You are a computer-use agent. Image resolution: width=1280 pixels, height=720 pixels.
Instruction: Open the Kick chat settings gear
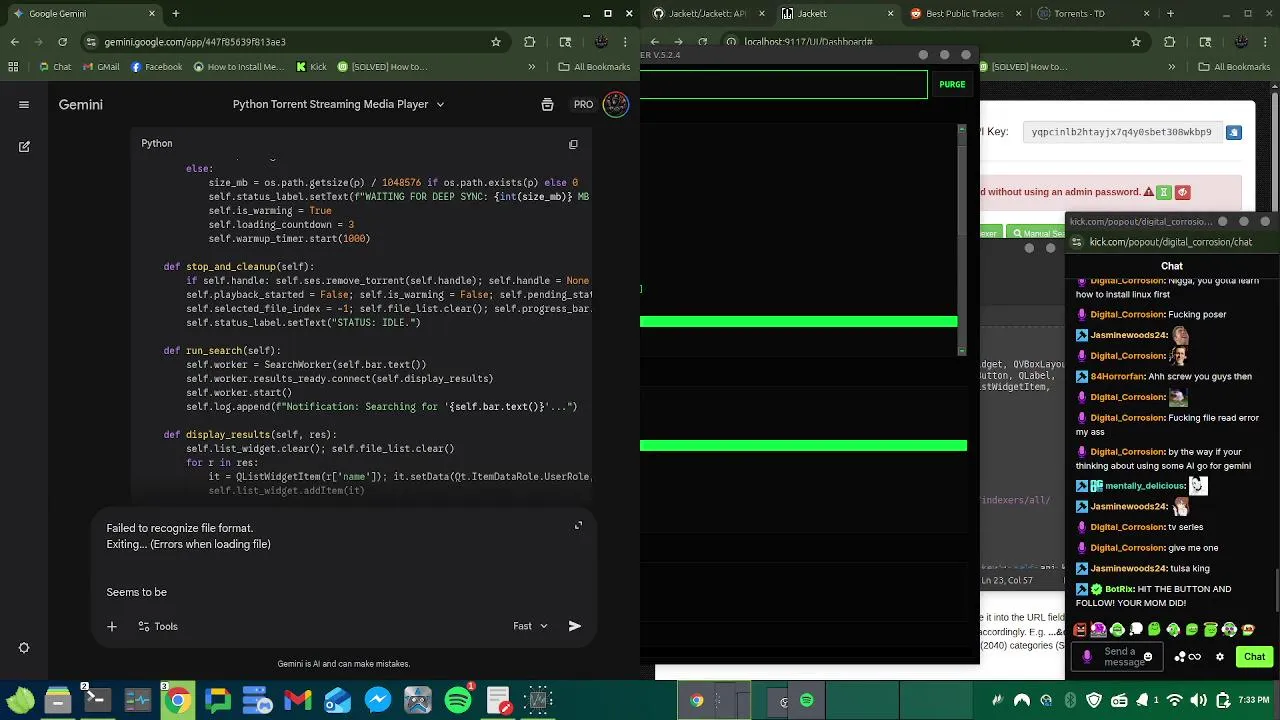(x=1220, y=657)
